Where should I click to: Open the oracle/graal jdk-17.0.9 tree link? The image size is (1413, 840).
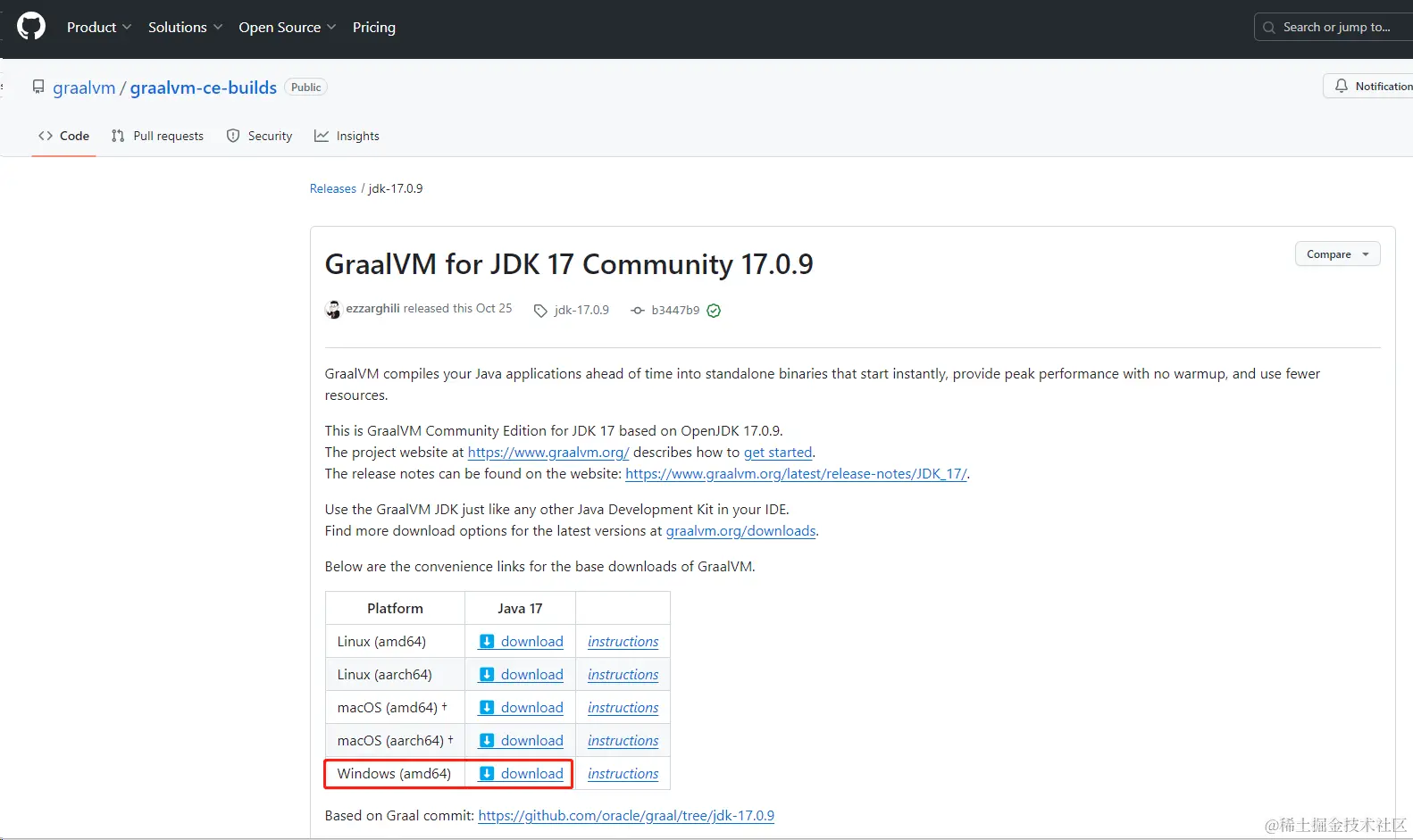click(626, 816)
